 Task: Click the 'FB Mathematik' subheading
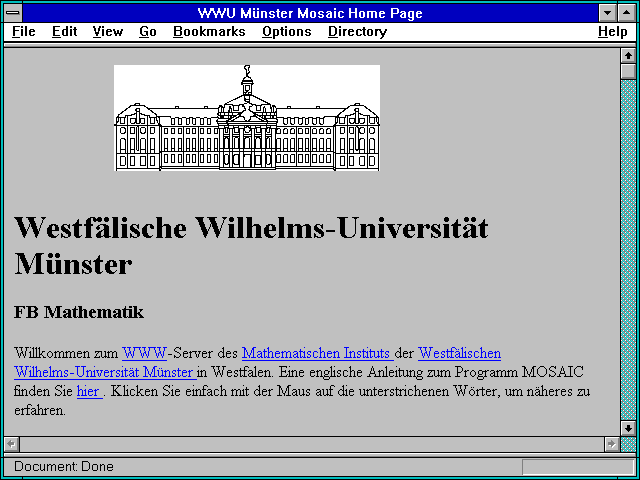point(79,312)
